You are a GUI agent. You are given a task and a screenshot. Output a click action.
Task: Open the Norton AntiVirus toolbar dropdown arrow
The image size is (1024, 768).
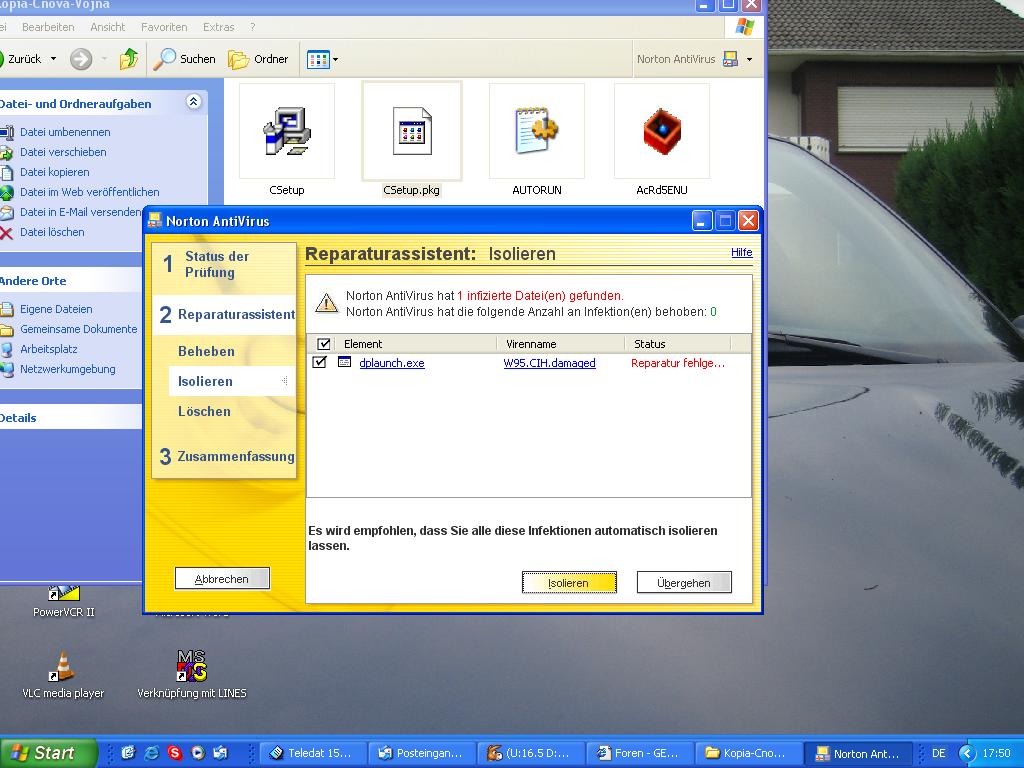point(749,59)
